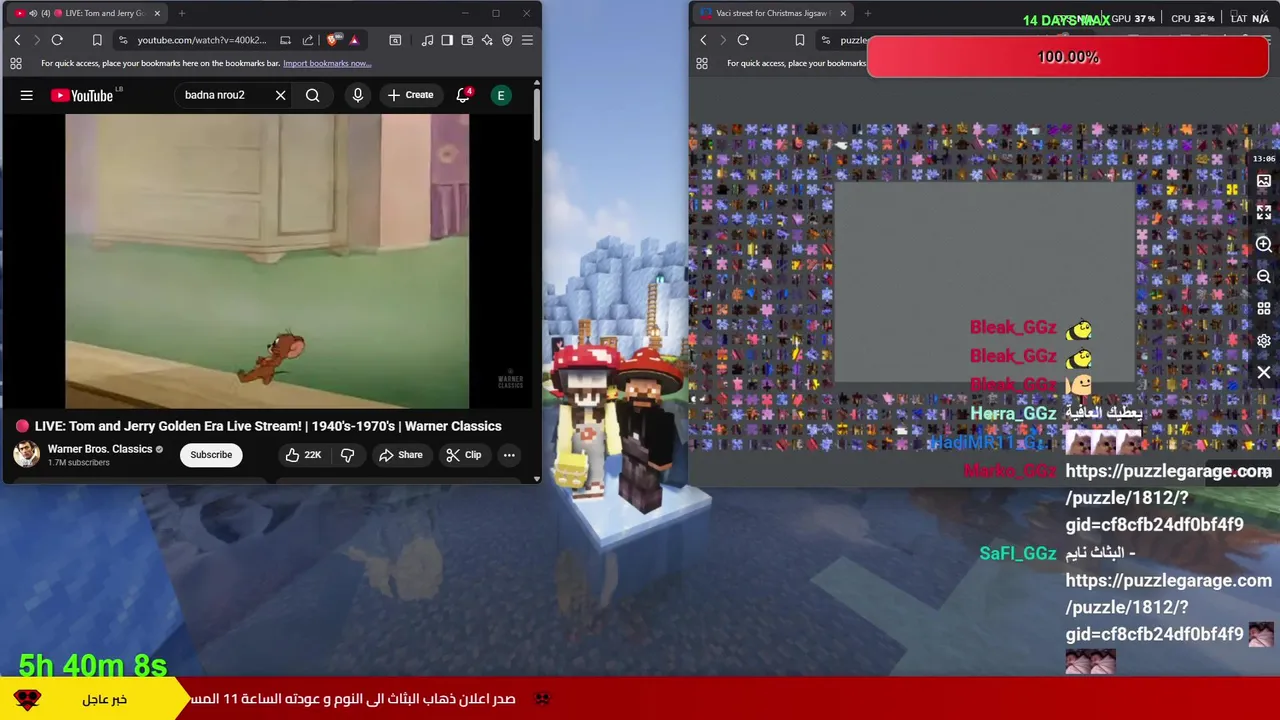This screenshot has height=720, width=1280.
Task: Open apps grid on YouTube window bookmarks bar
Action: [x=16, y=63]
